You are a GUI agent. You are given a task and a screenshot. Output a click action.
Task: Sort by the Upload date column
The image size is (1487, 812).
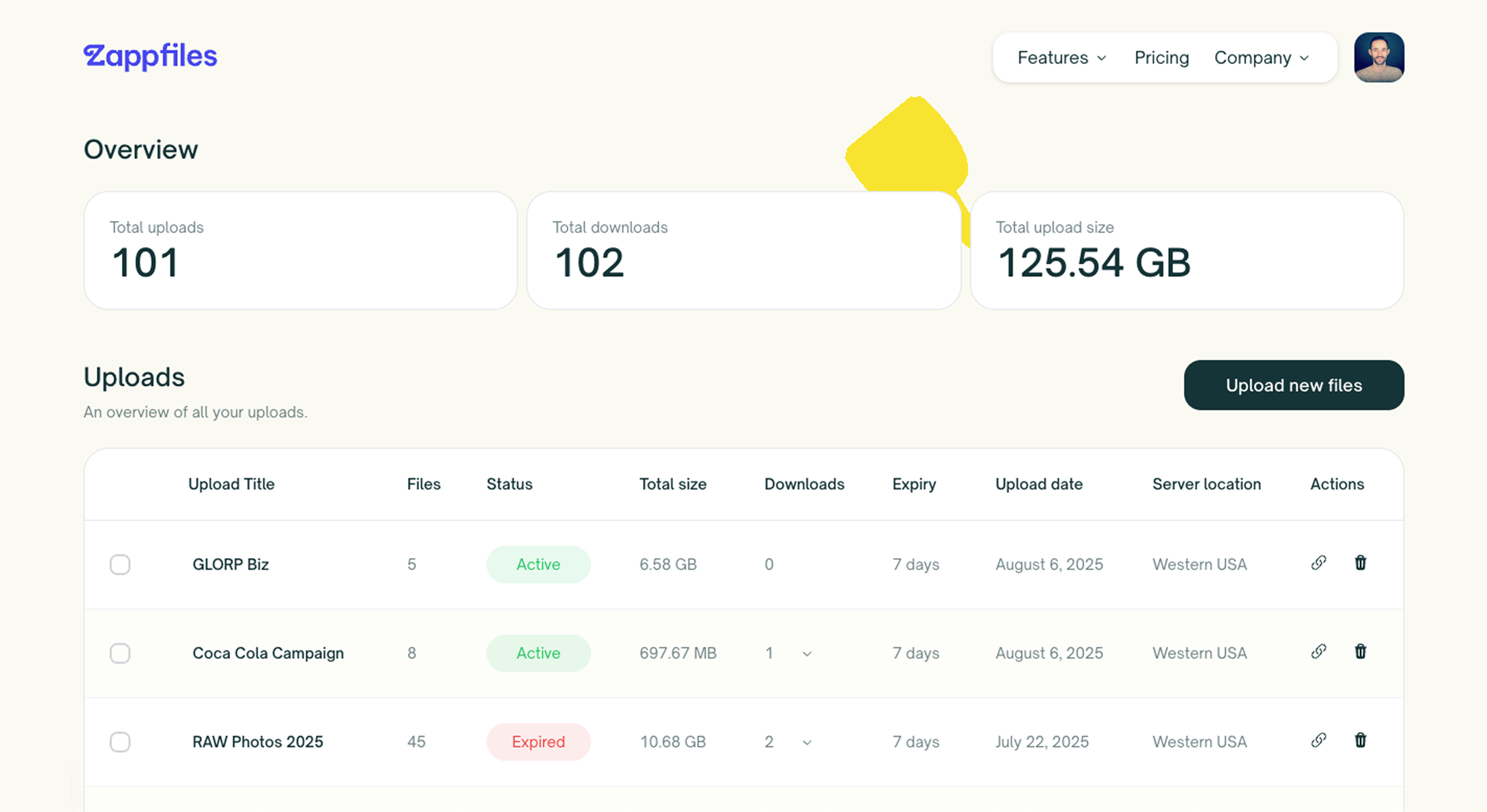click(1038, 484)
